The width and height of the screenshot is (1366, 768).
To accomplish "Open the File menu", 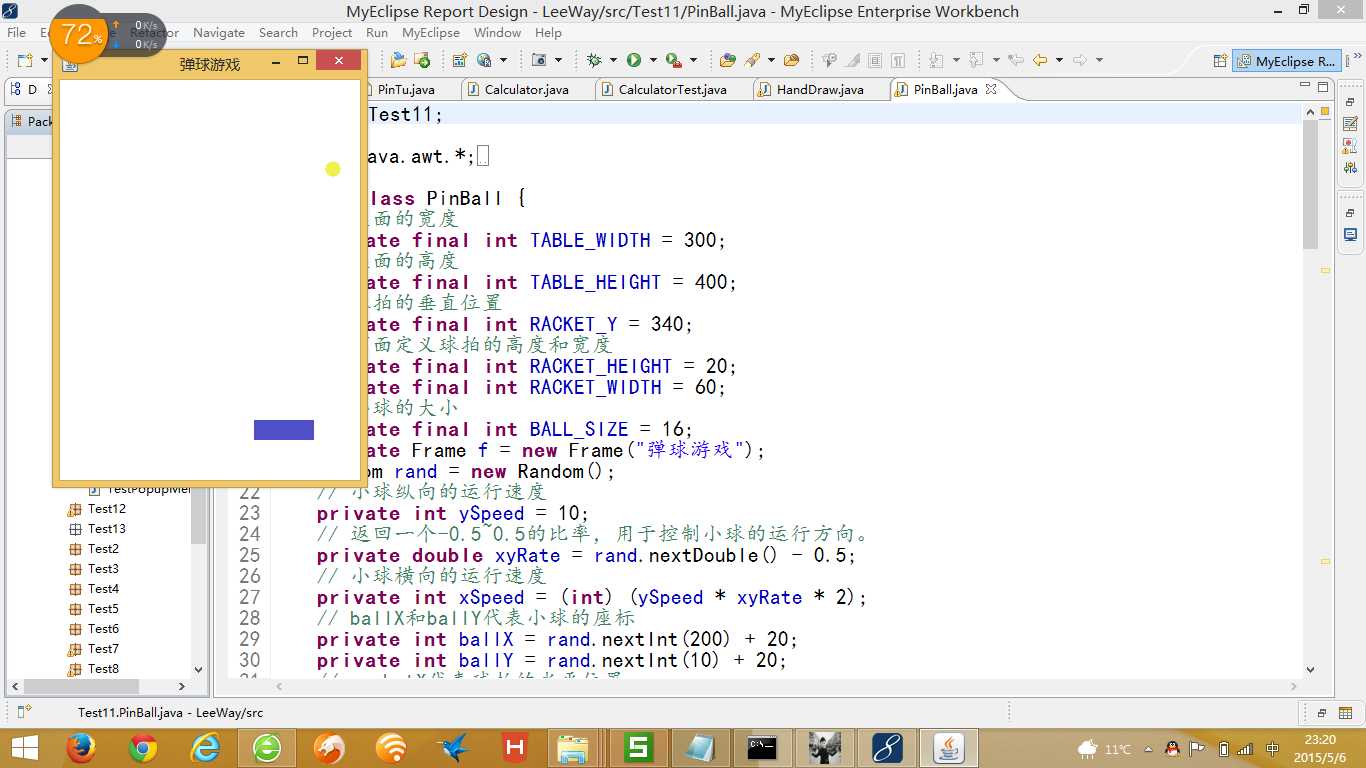I will pos(17,32).
